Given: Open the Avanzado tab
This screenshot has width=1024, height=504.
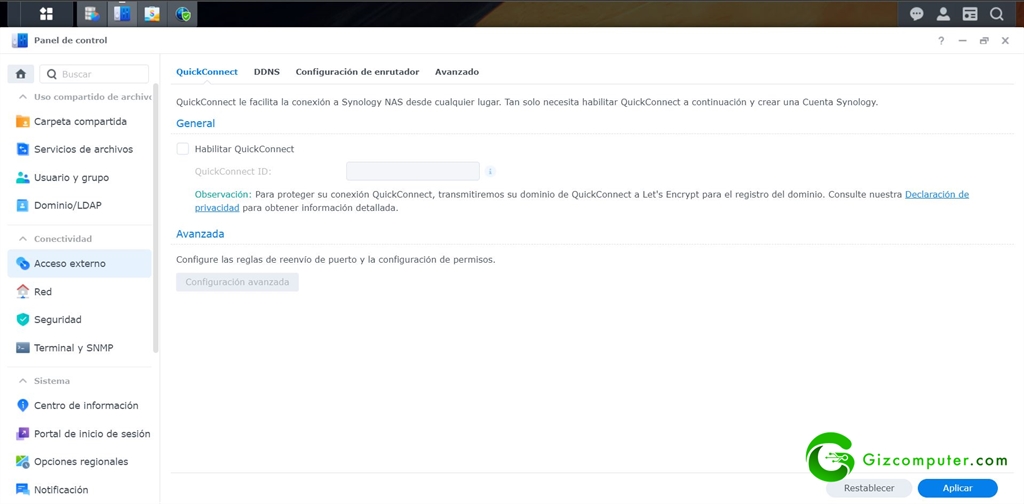Looking at the screenshot, I should pyautogui.click(x=457, y=72).
